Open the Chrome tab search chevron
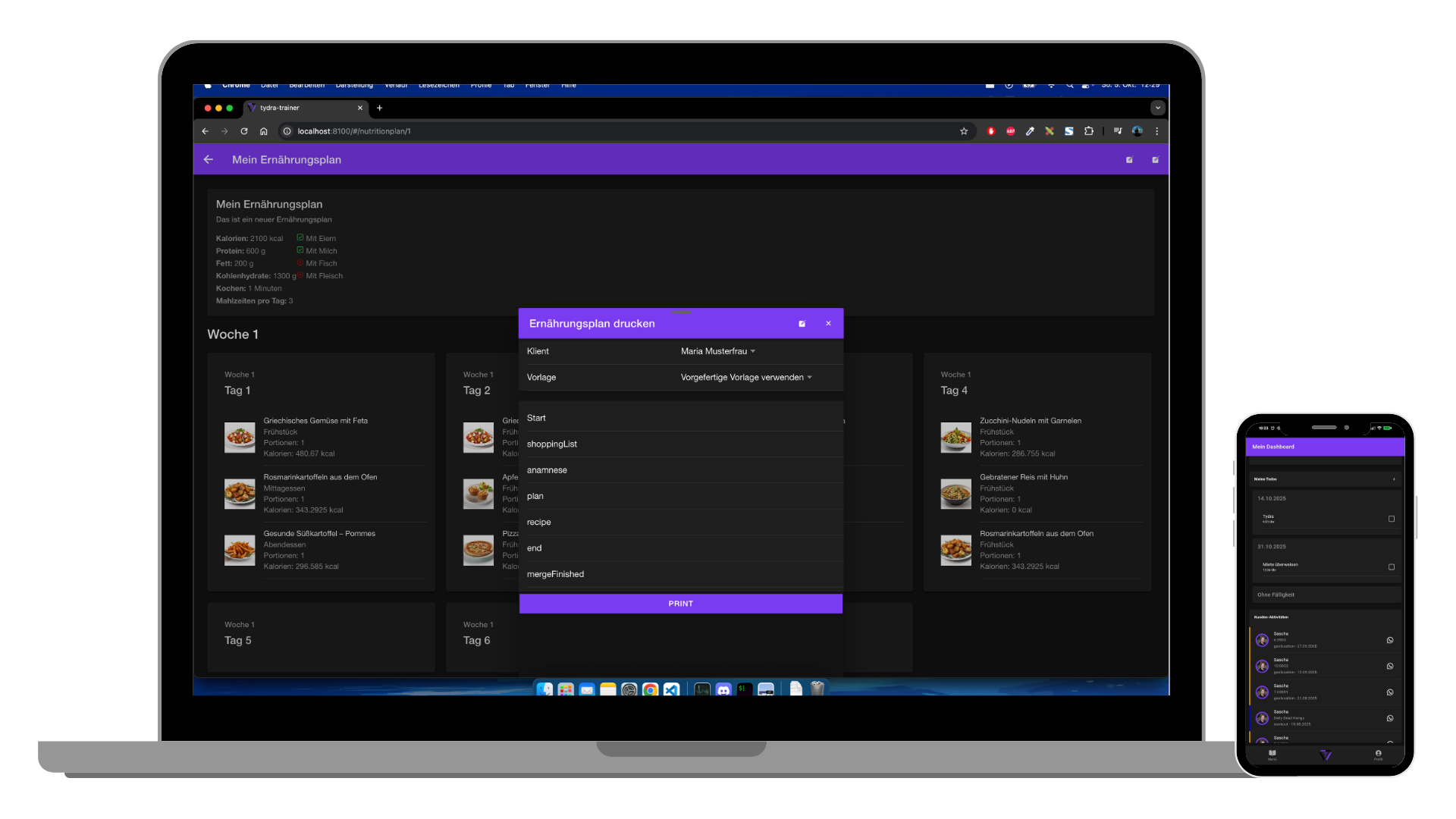The image size is (1456, 819). pyautogui.click(x=1157, y=108)
